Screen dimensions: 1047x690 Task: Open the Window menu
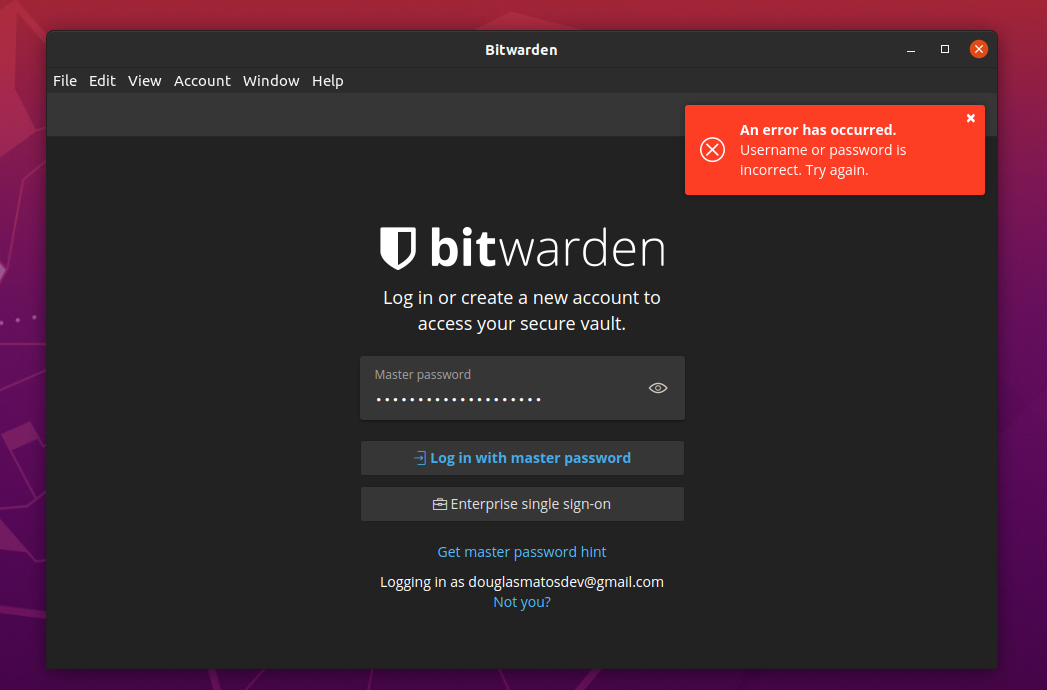coord(271,80)
